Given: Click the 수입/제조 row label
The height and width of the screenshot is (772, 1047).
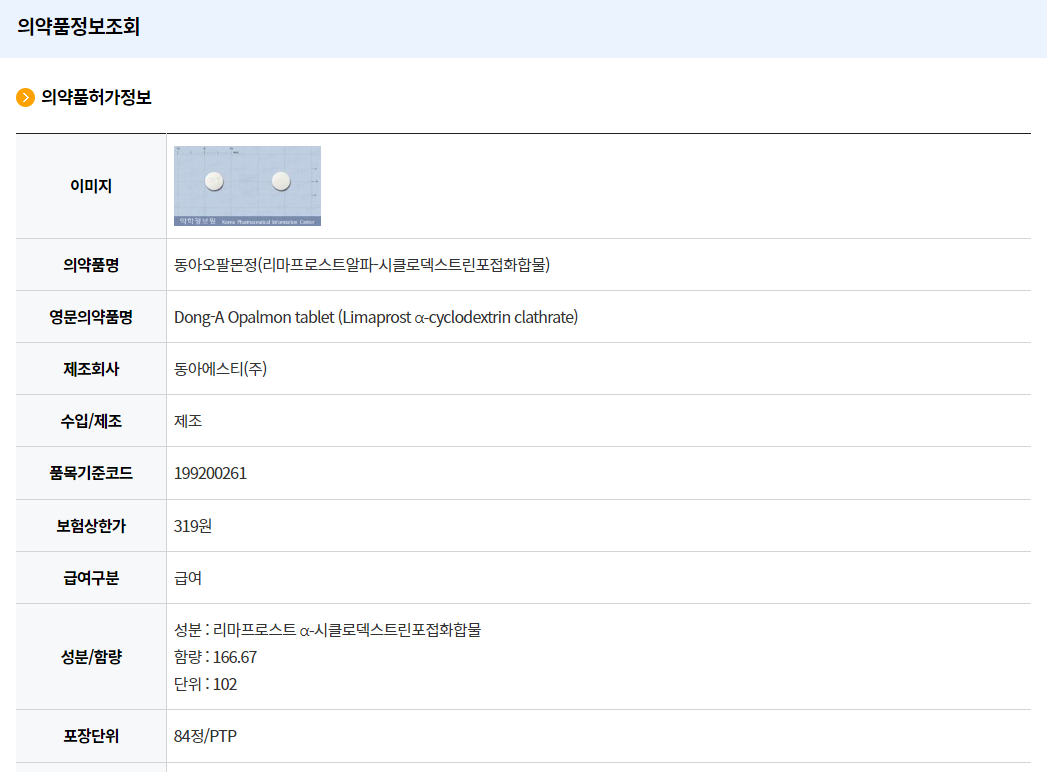Looking at the screenshot, I should point(91,421).
